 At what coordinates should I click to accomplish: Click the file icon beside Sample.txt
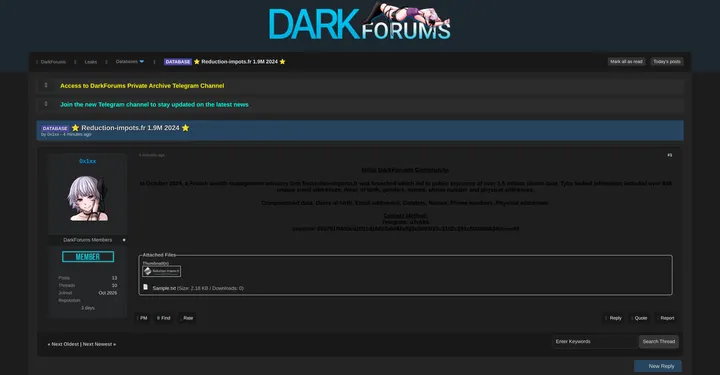(146, 287)
